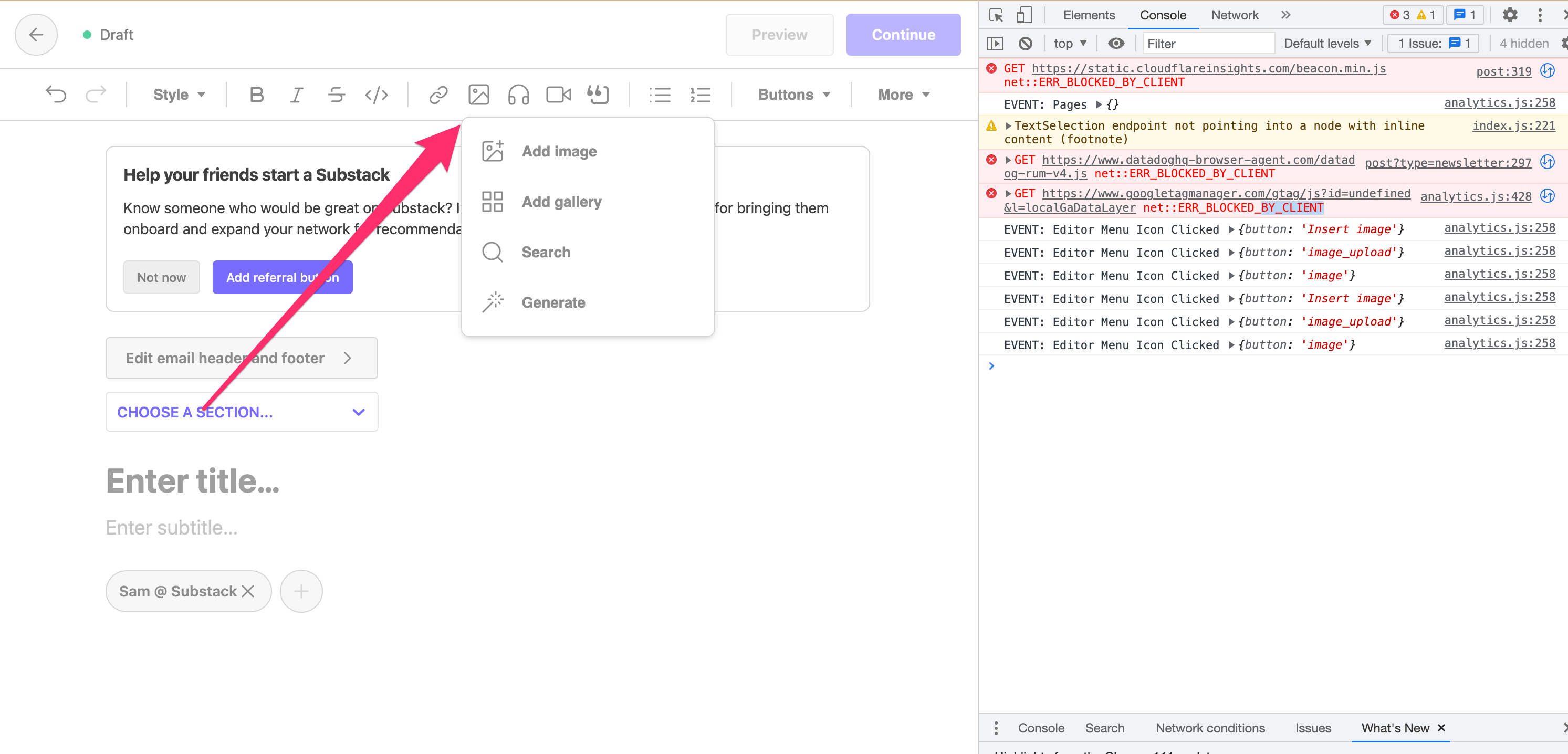The image size is (1568, 754).
Task: Redo the last edit
Action: (96, 95)
